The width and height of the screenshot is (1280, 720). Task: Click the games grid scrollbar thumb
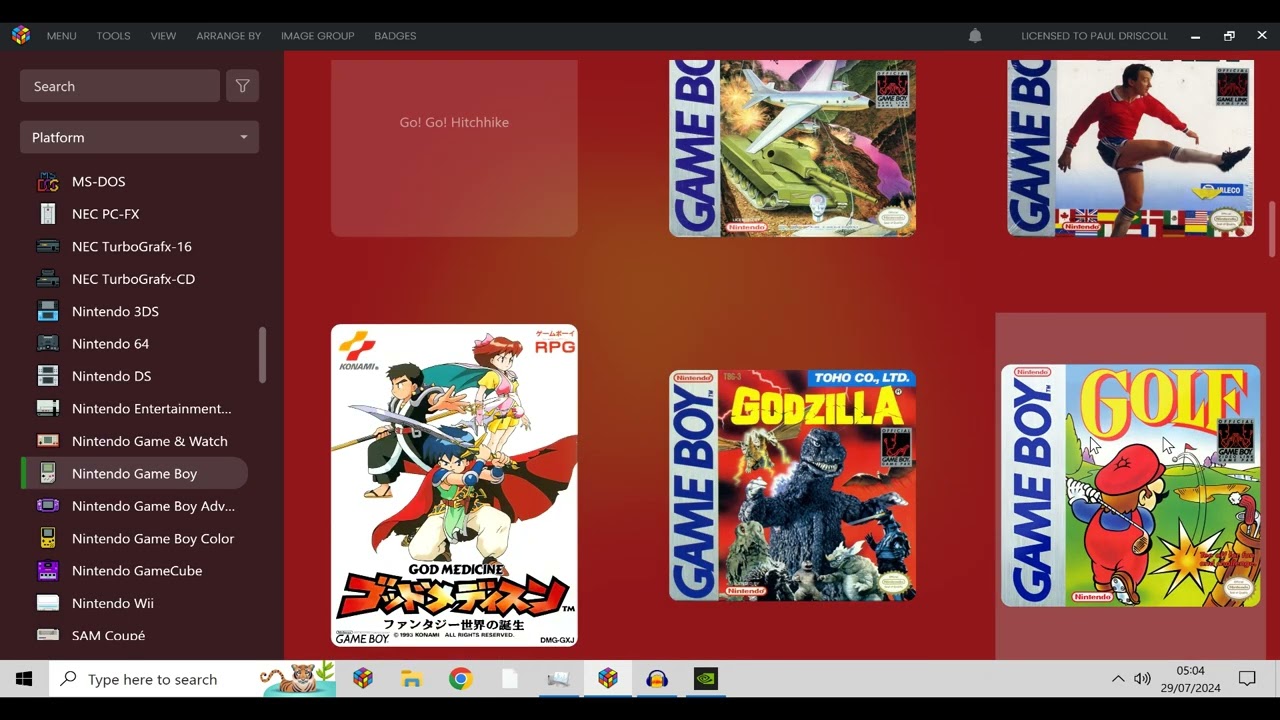click(x=1273, y=229)
